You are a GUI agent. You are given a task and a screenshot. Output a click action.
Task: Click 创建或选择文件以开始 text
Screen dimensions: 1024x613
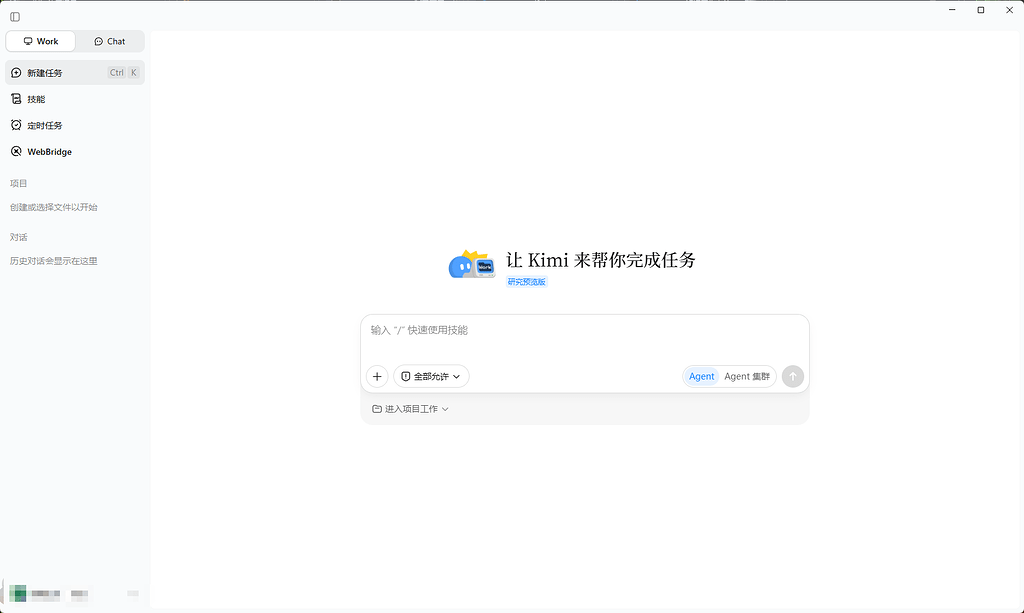[x=54, y=207]
